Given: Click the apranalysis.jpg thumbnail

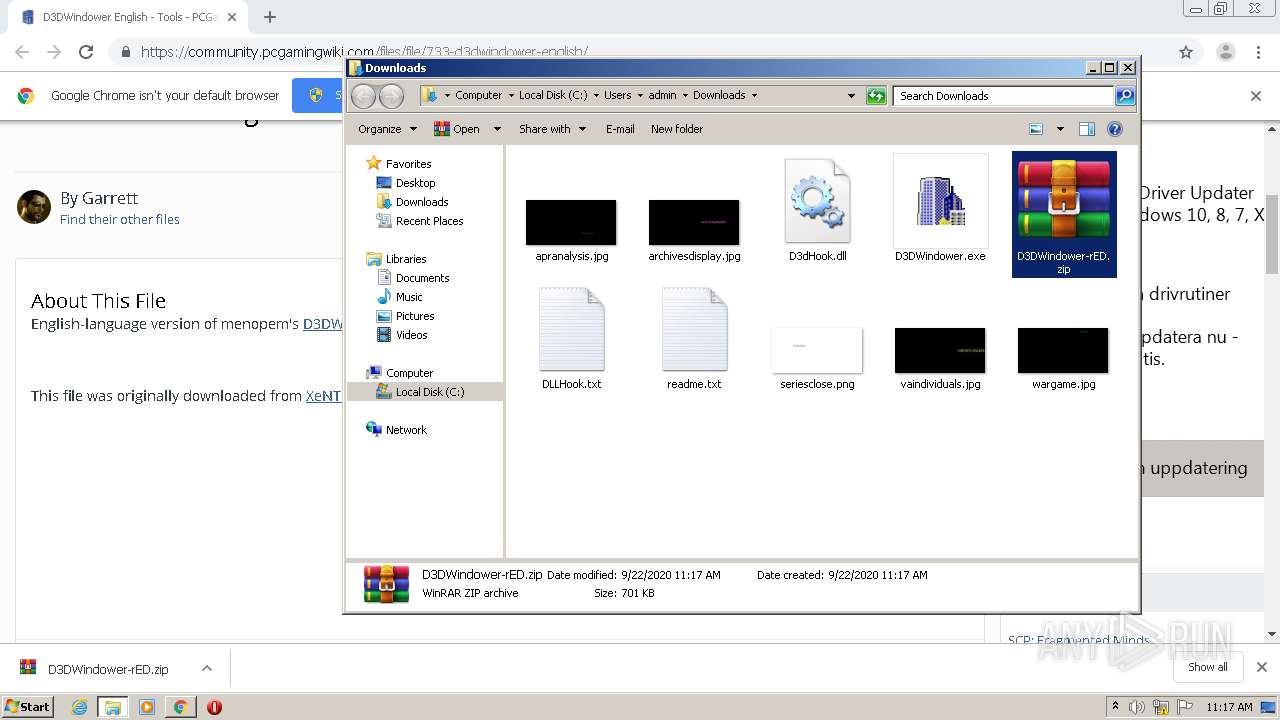Looking at the screenshot, I should tap(571, 222).
